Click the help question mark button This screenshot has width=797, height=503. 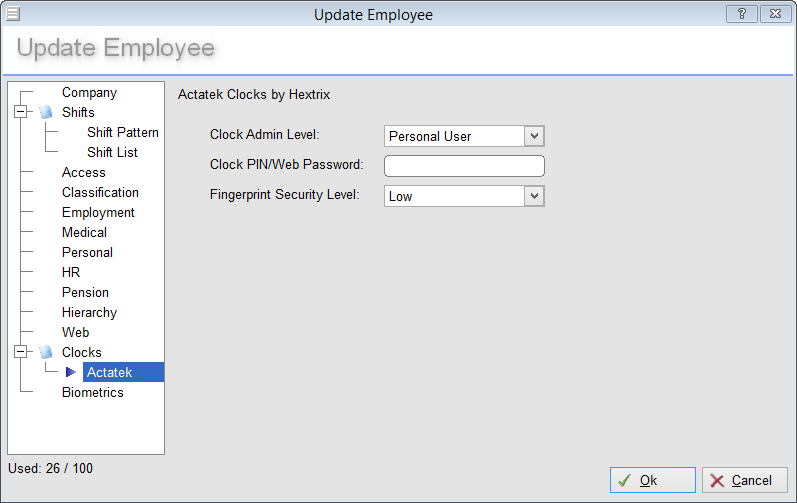point(742,14)
